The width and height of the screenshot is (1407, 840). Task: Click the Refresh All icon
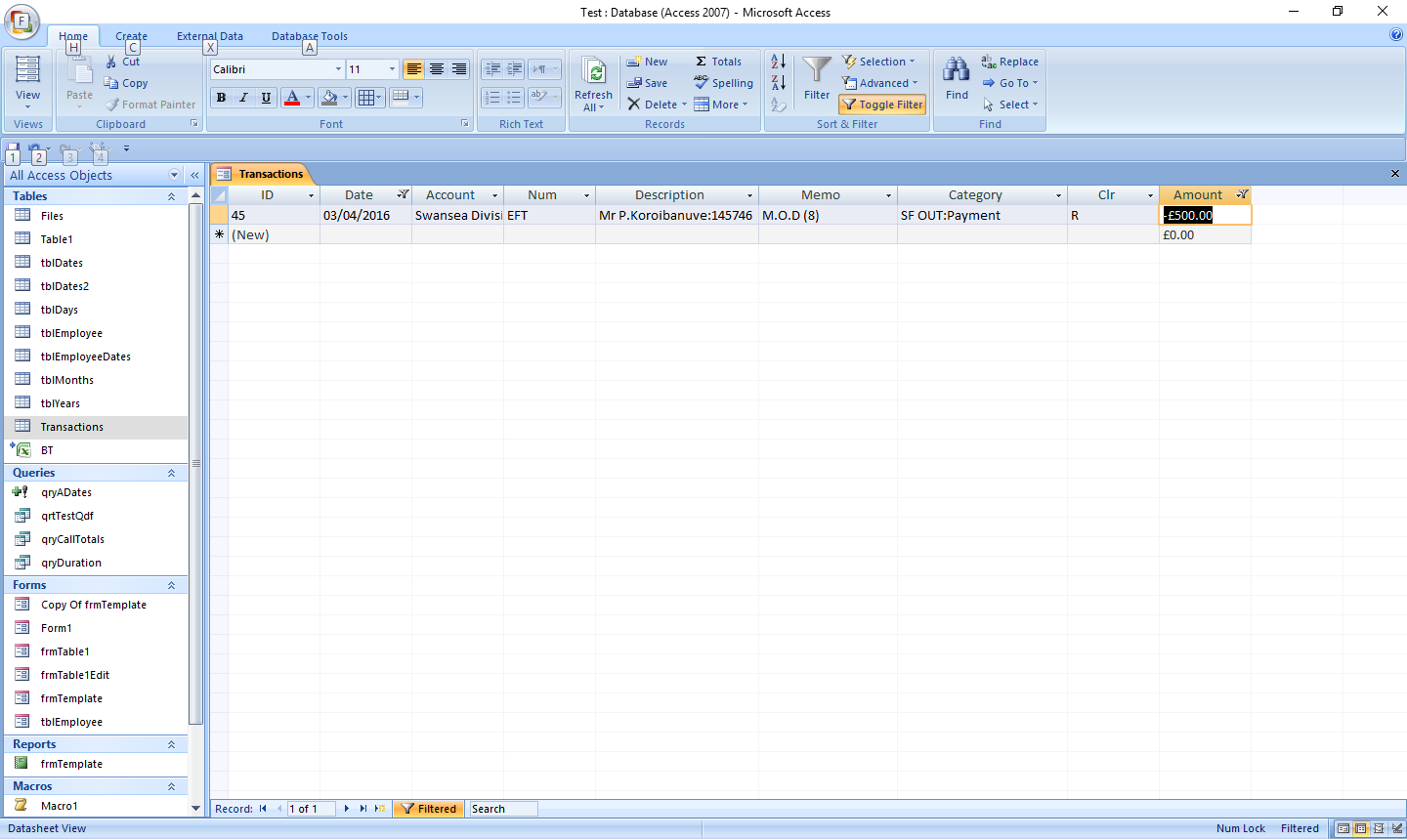pyautogui.click(x=593, y=71)
